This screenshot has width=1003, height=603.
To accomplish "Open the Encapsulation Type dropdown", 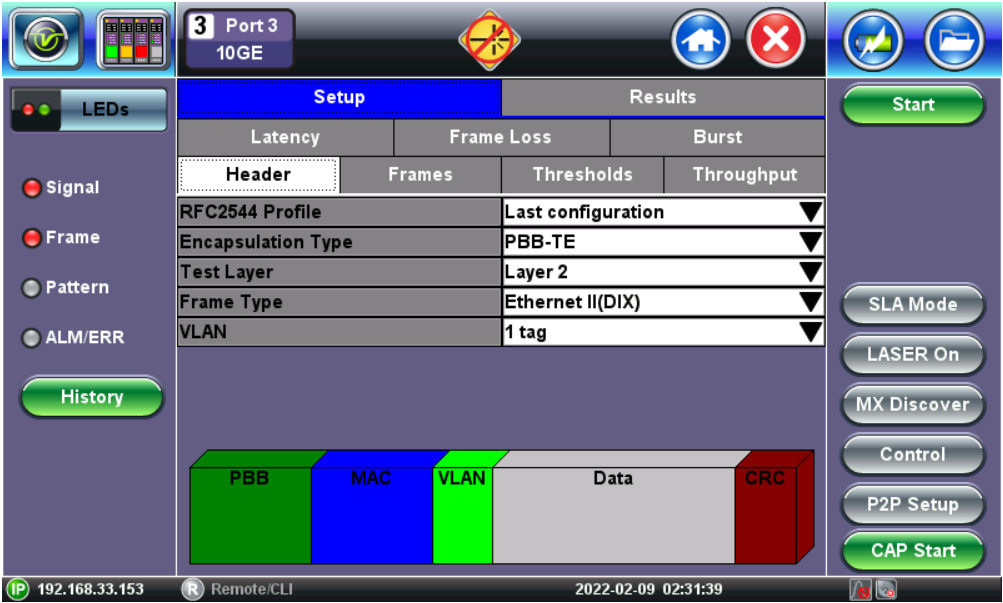I will coord(663,242).
